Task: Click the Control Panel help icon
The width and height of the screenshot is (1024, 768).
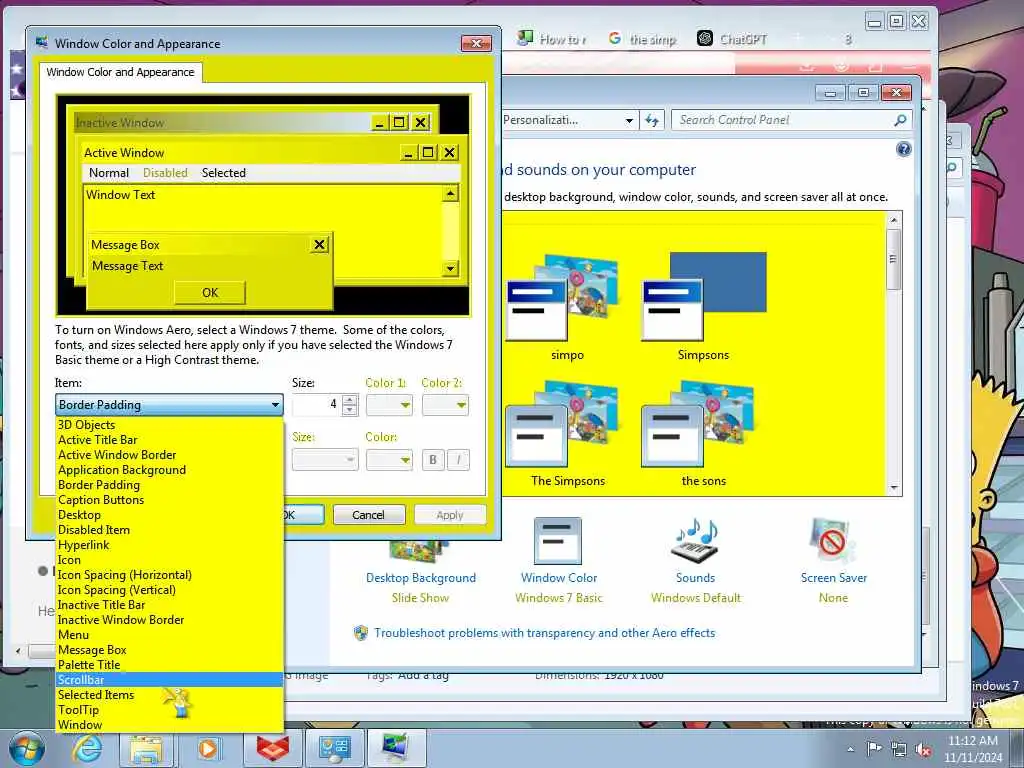Action: pyautogui.click(x=903, y=150)
